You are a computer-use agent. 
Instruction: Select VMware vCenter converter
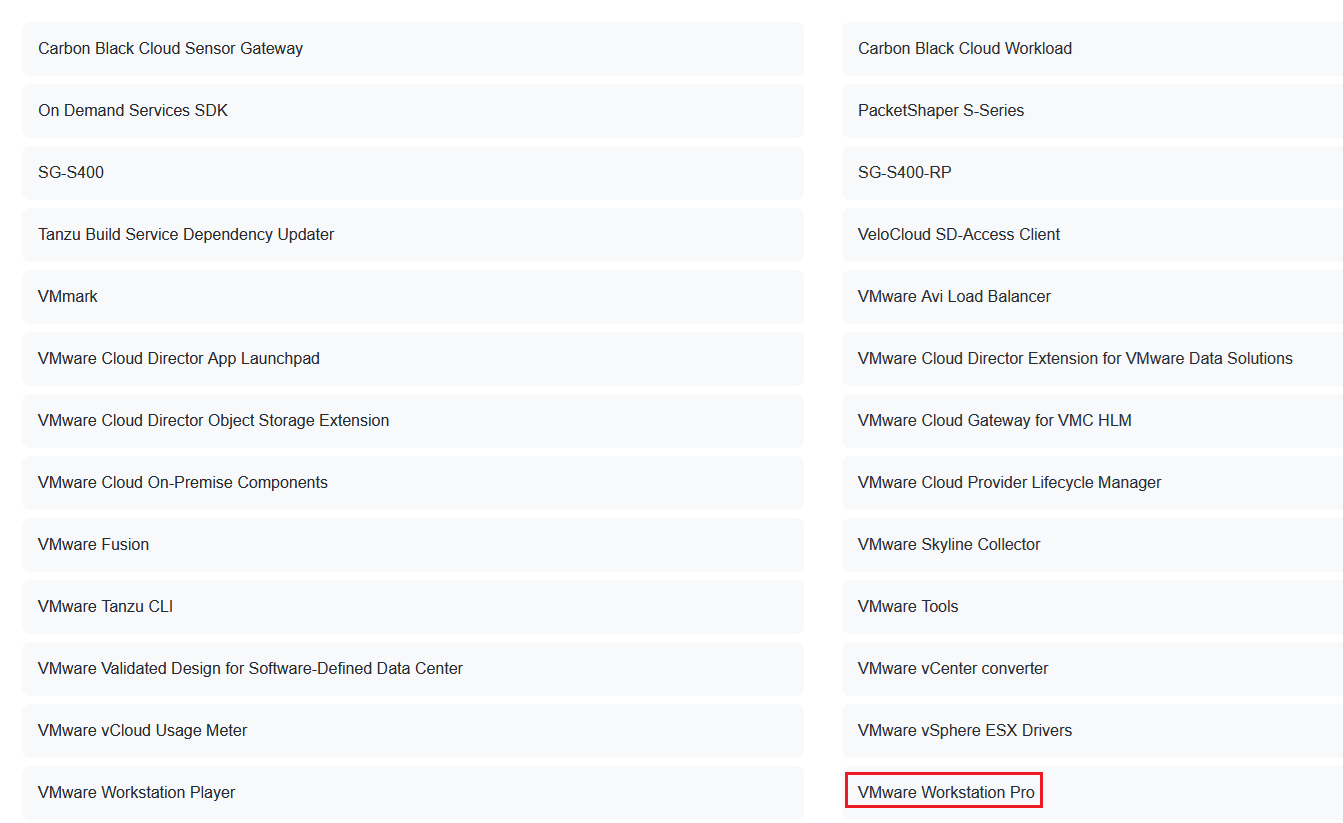1092,669
